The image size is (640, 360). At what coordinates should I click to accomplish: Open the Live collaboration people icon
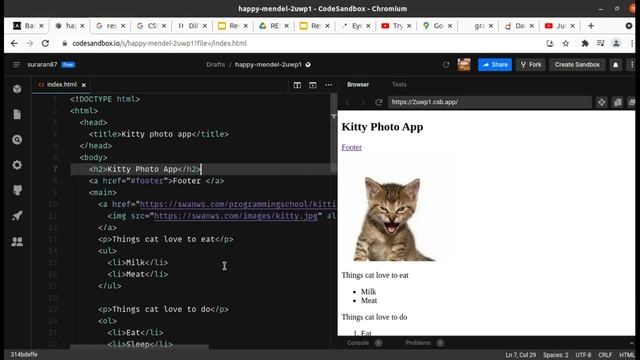pyautogui.click(x=17, y=241)
